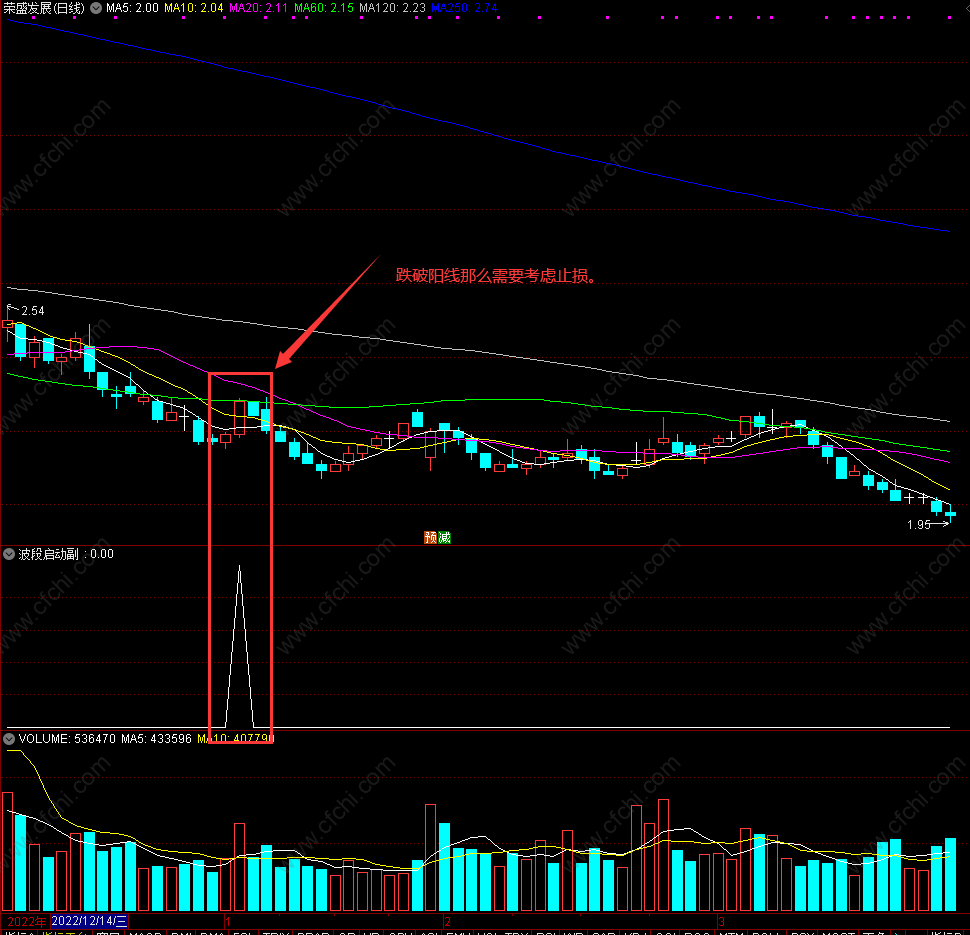Open the VOLUME indicator dropdown arrow

9,739
